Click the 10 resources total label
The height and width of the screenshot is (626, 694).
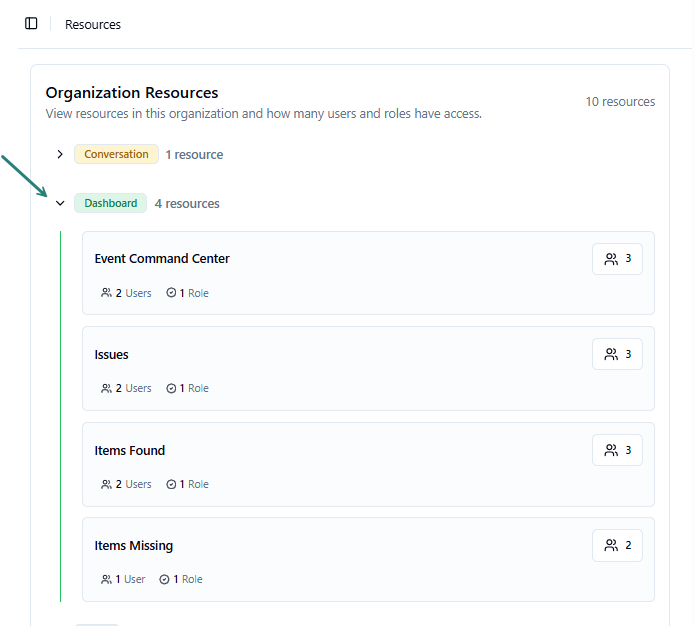point(620,102)
